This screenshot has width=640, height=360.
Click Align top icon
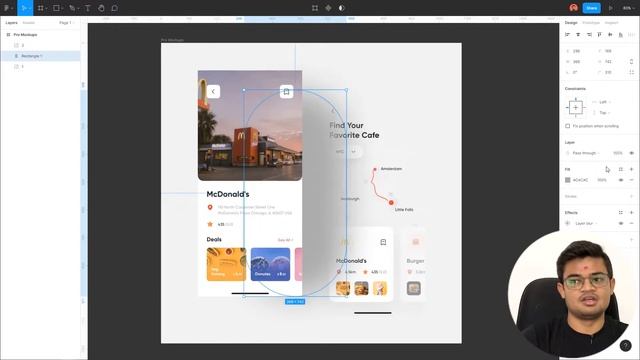[599, 35]
